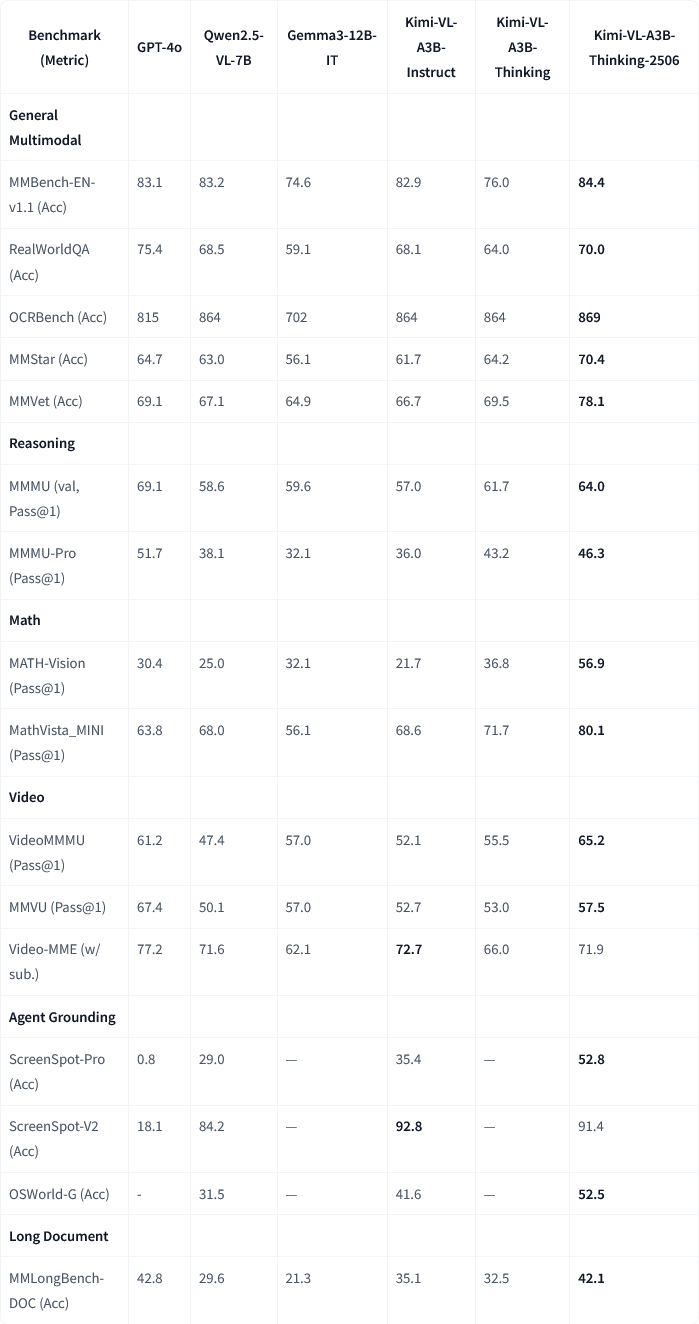The image size is (699, 1324).
Task: Click the OCRBench bold value 869
Action: pos(589,317)
